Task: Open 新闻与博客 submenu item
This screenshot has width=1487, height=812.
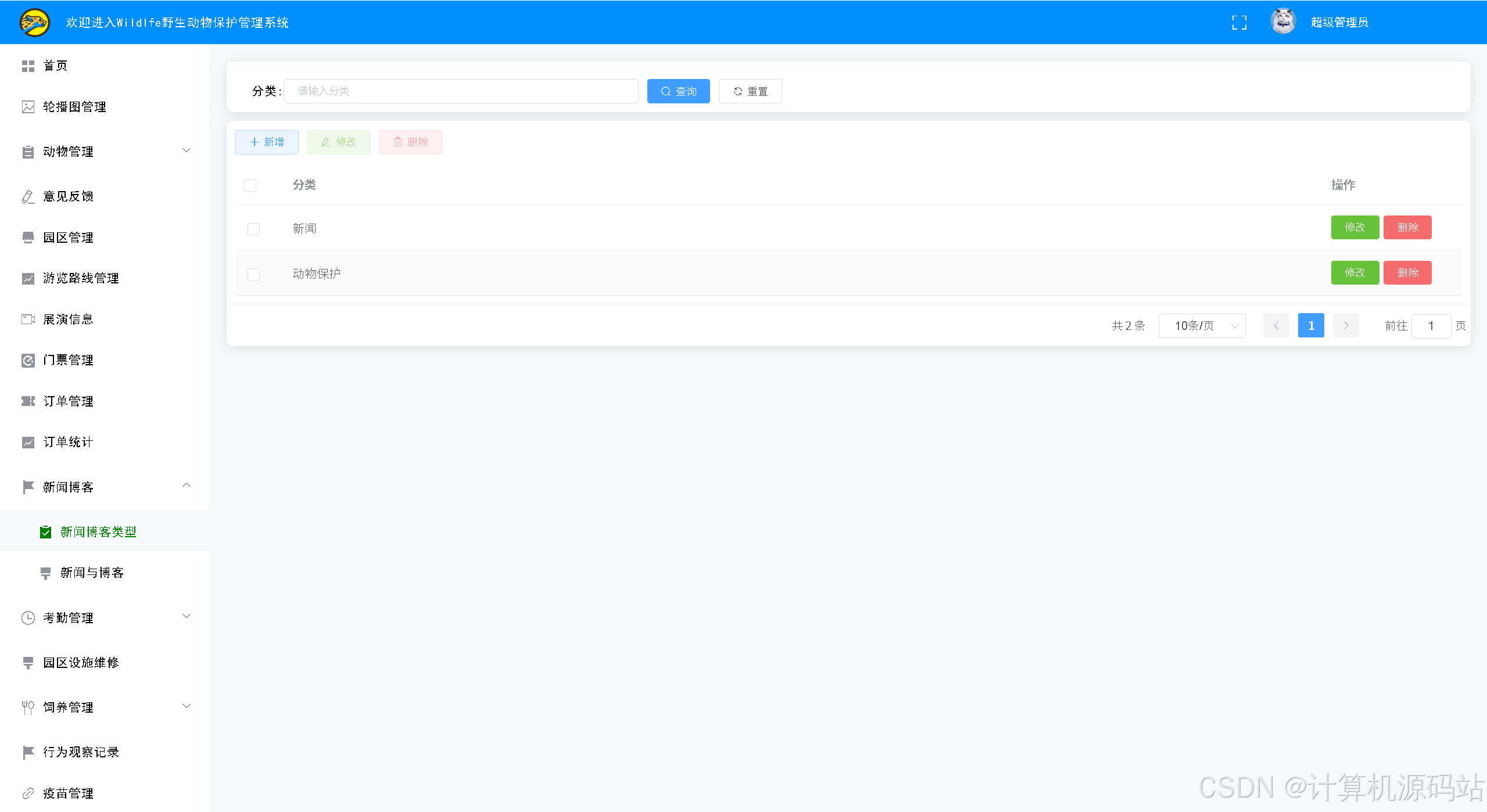Action: click(105, 573)
